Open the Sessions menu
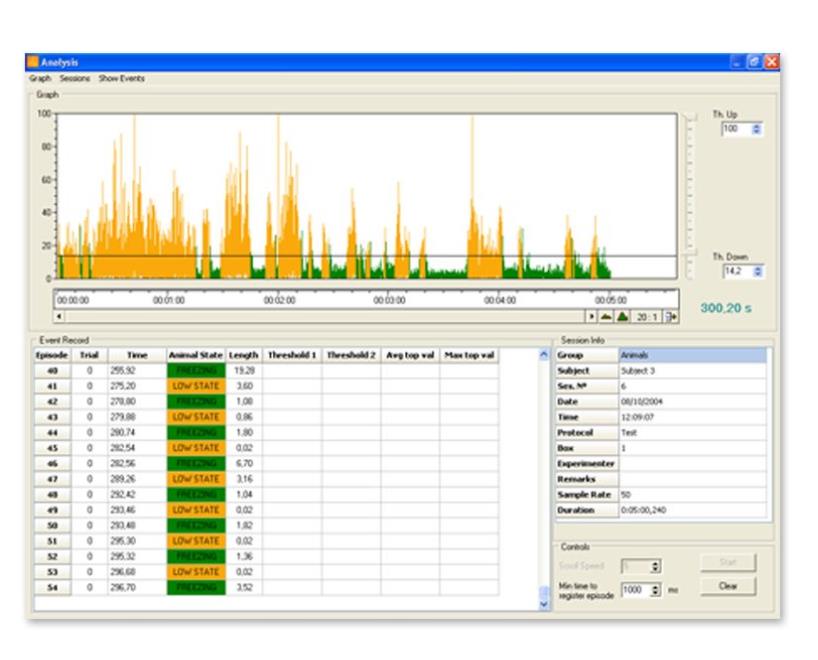 pyautogui.click(x=74, y=78)
